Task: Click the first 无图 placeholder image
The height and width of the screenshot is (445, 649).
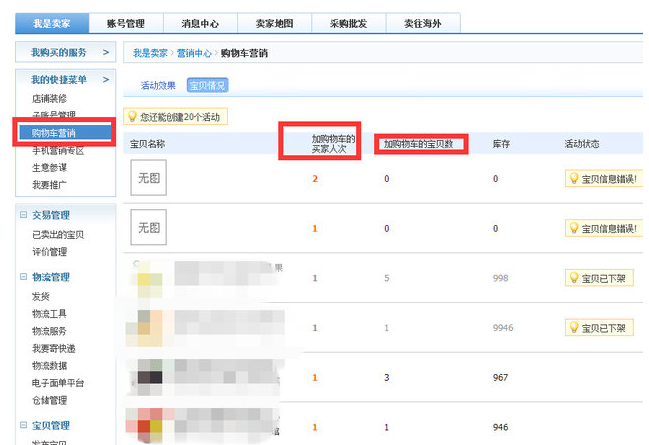Action: 149,178
